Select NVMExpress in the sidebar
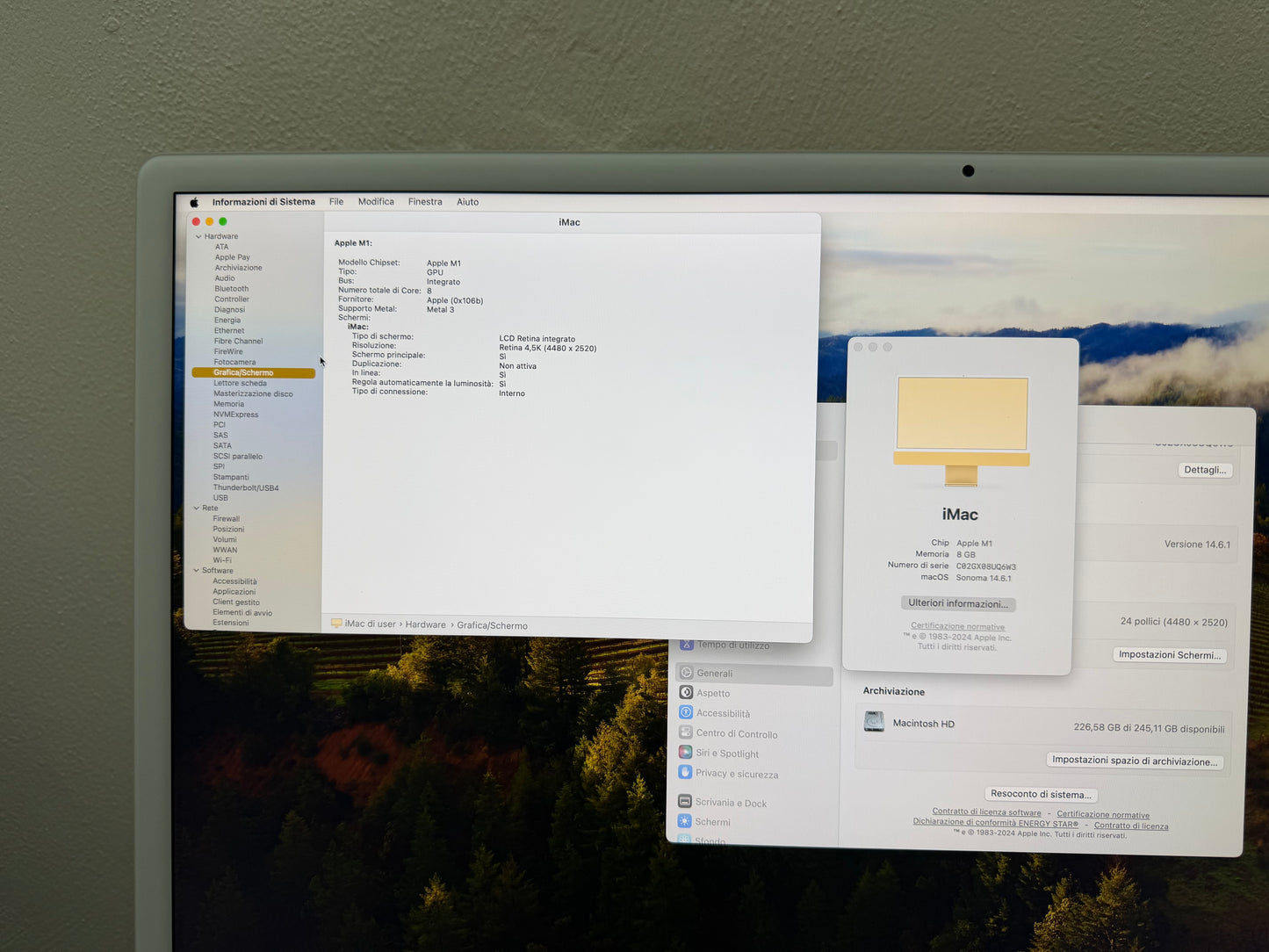 [x=235, y=415]
